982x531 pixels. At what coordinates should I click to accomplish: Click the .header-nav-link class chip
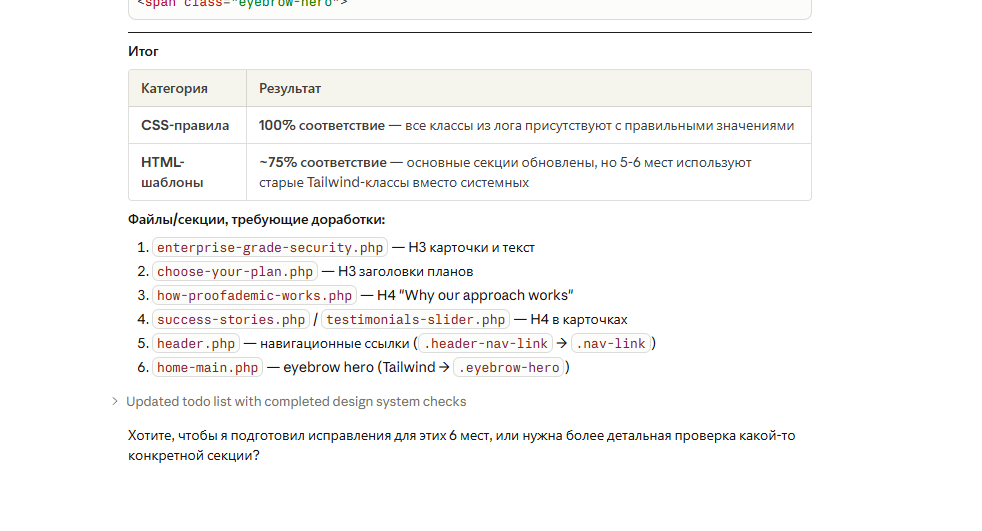click(485, 344)
